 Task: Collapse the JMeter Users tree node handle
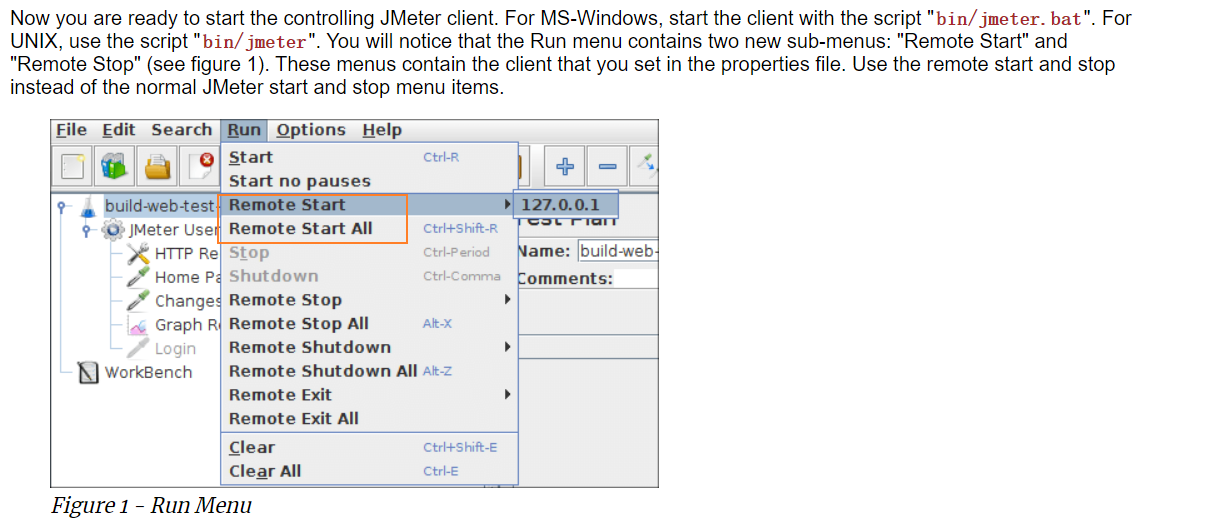(x=88, y=231)
